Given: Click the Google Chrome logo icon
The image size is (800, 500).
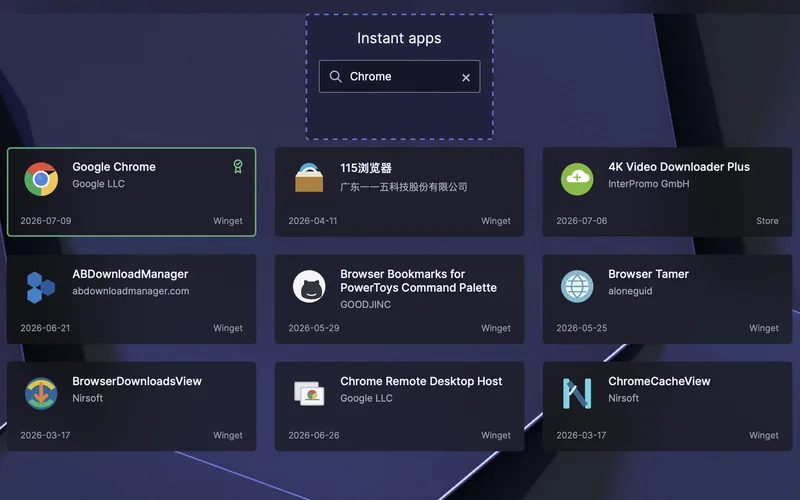Looking at the screenshot, I should tap(41, 179).
